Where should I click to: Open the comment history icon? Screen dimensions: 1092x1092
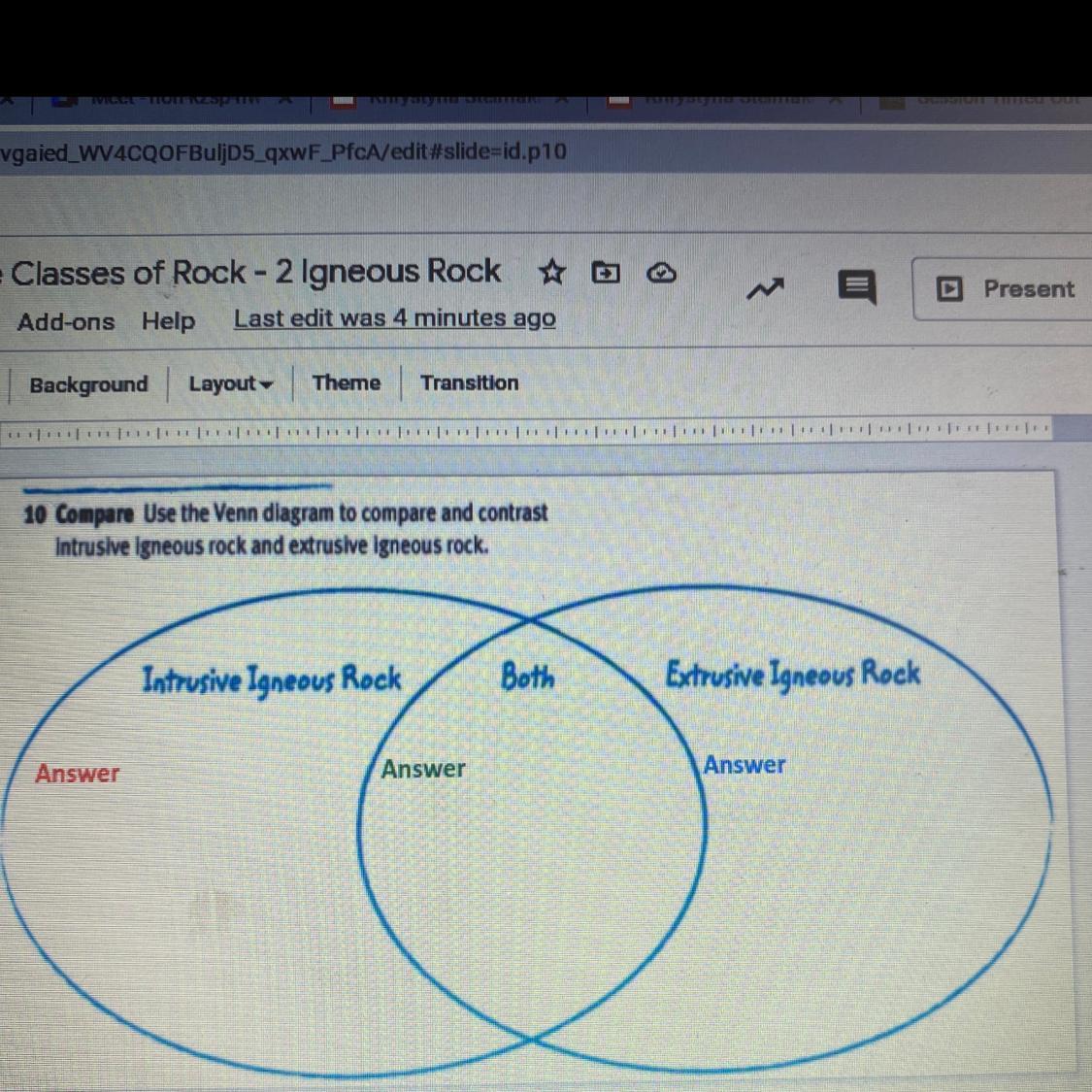tap(856, 287)
